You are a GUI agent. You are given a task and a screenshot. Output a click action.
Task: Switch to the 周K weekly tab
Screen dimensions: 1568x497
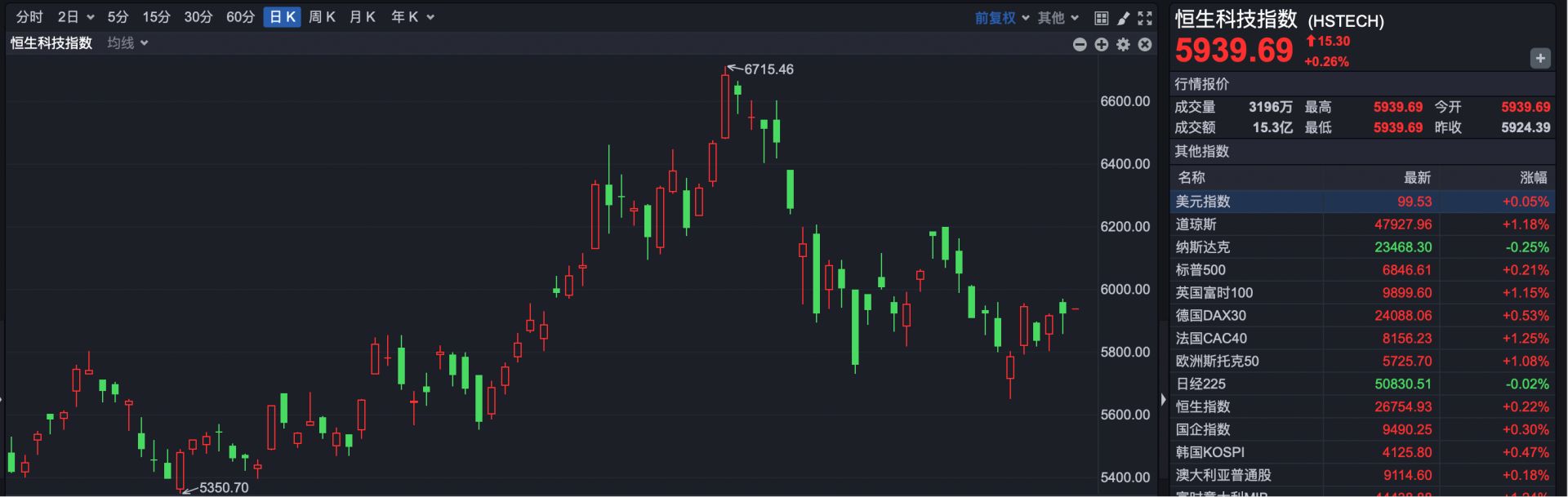322,17
